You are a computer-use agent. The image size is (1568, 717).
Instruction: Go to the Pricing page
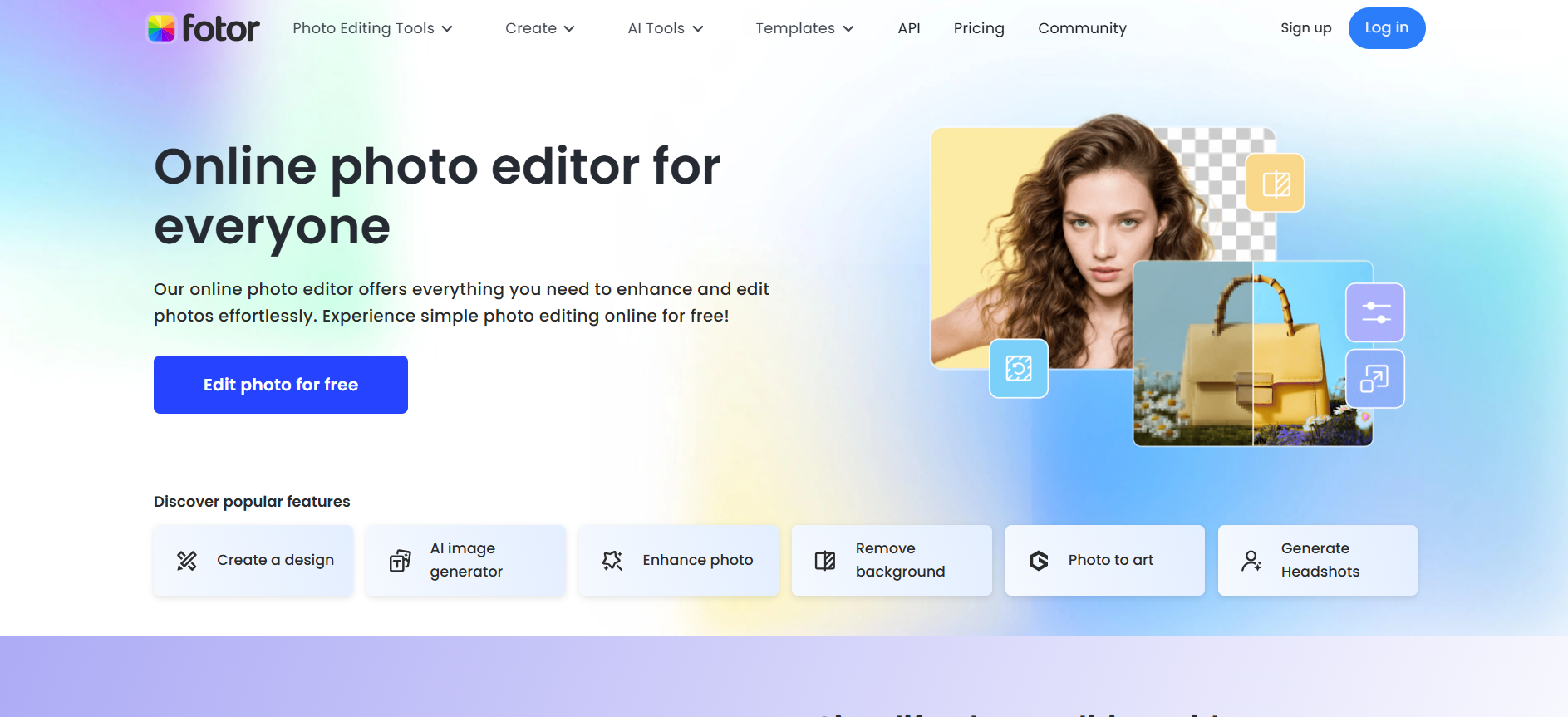point(979,28)
